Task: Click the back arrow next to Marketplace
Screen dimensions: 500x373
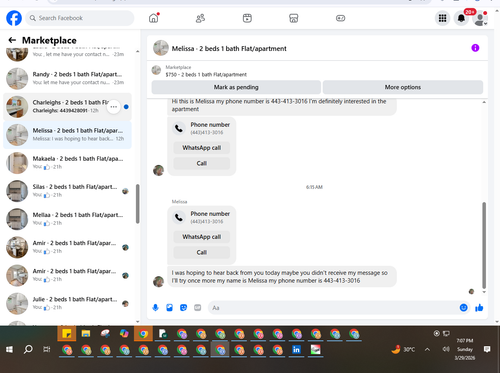Action: coord(12,40)
